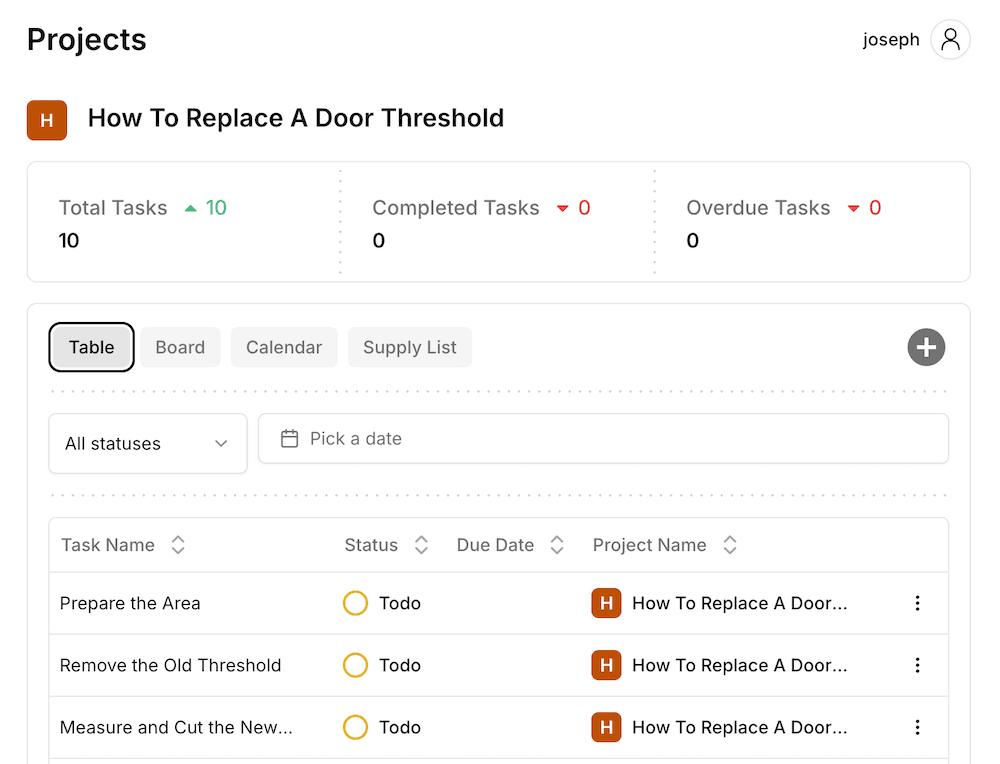Viewport: 1000px width, 764px height.
Task: Open the three-dot menu for Remove the Old Threshold
Action: [917, 665]
